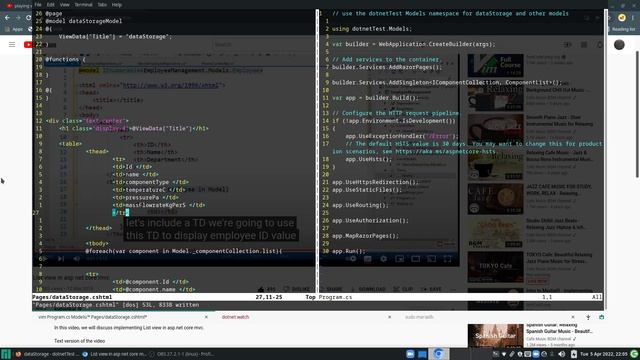The image size is (640, 360).
Task: Switch to the 'sudo mariadb' terminal tab
Action: point(419,317)
